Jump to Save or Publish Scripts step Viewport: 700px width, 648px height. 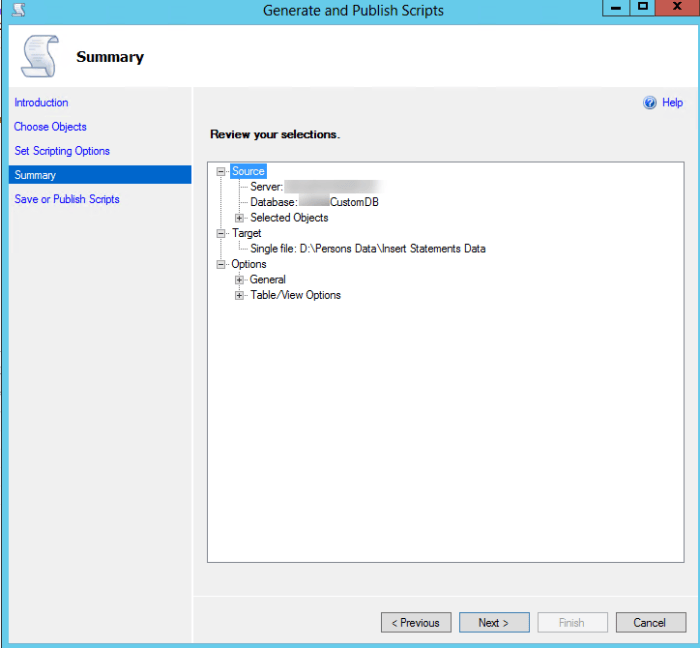[x=67, y=199]
